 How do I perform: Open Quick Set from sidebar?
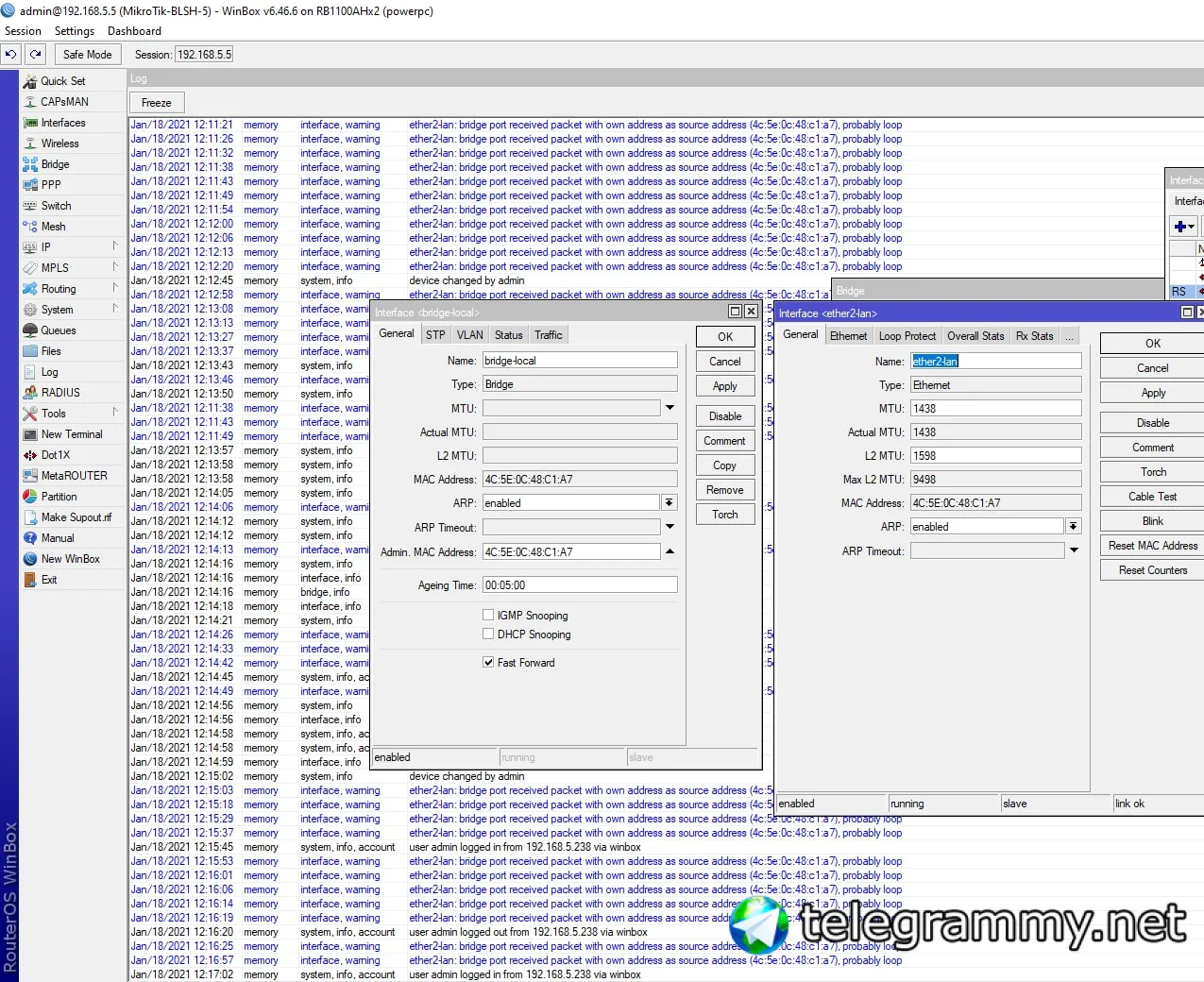62,81
